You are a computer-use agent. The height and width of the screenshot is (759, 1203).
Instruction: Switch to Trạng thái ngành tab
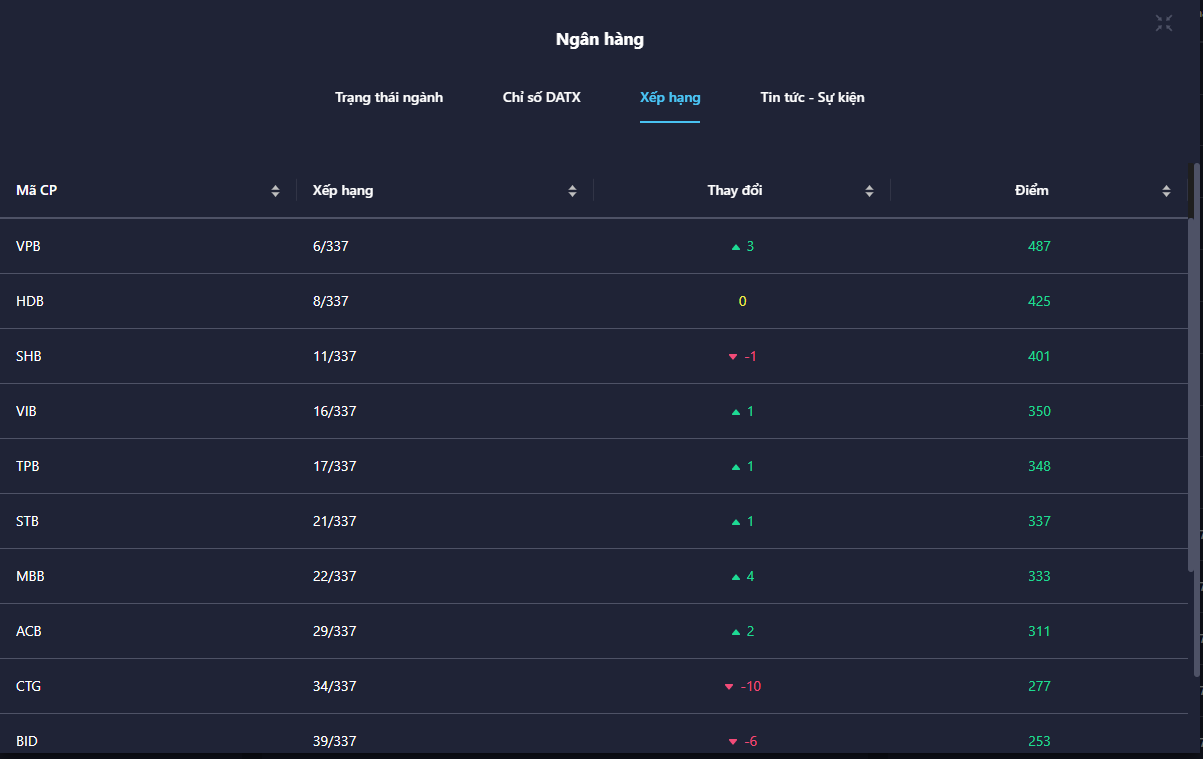click(x=389, y=98)
